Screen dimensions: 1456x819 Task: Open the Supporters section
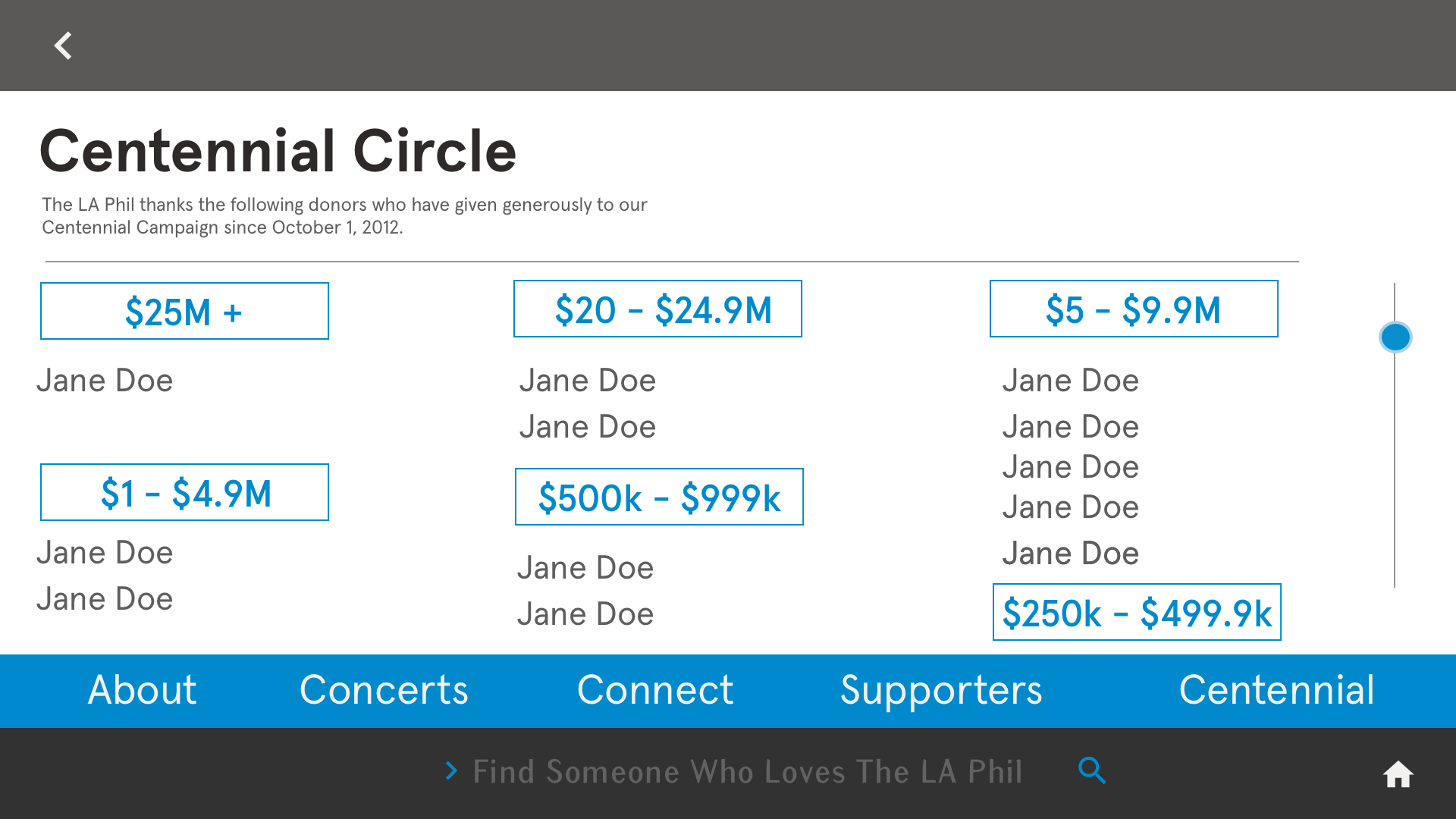pyautogui.click(x=941, y=692)
